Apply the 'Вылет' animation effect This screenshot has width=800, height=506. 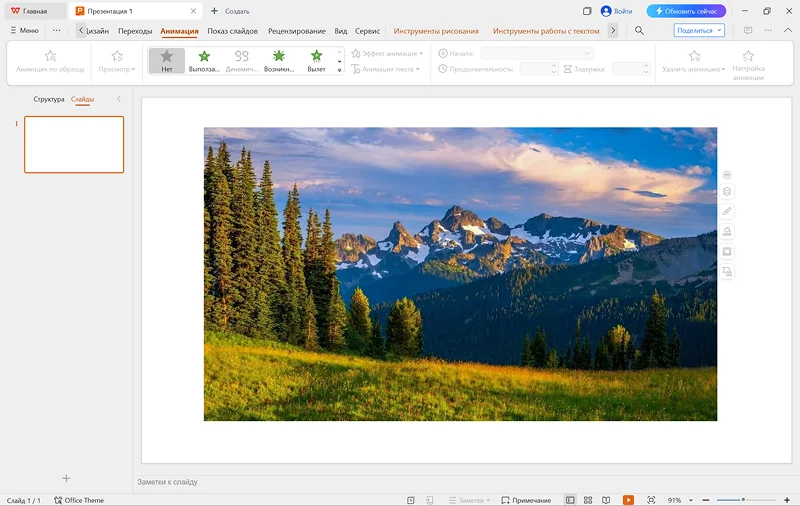click(x=316, y=61)
